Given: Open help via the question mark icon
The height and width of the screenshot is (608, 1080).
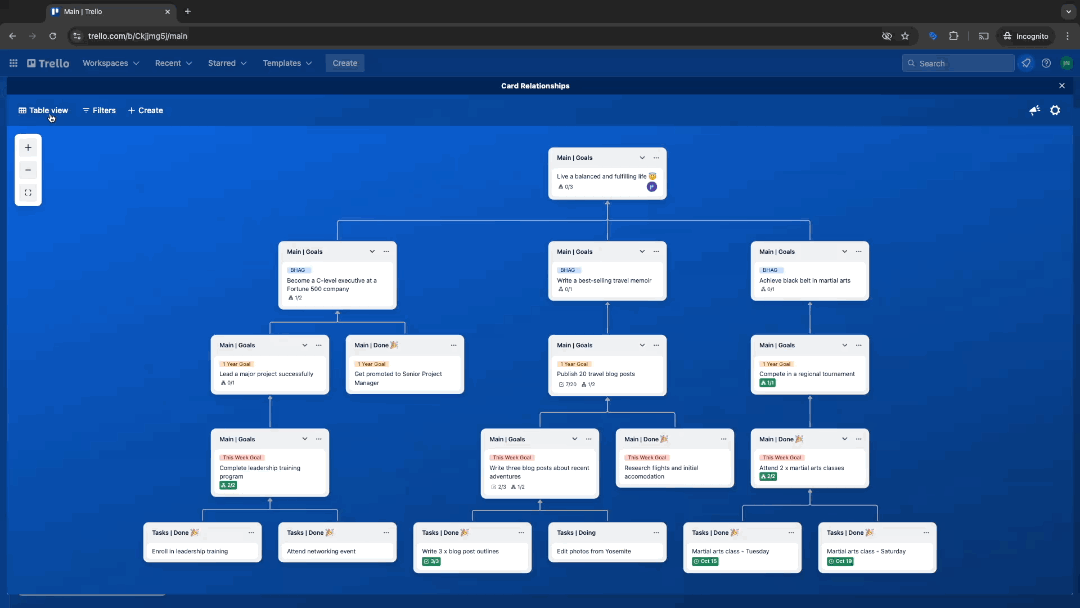Looking at the screenshot, I should click(x=1046, y=63).
